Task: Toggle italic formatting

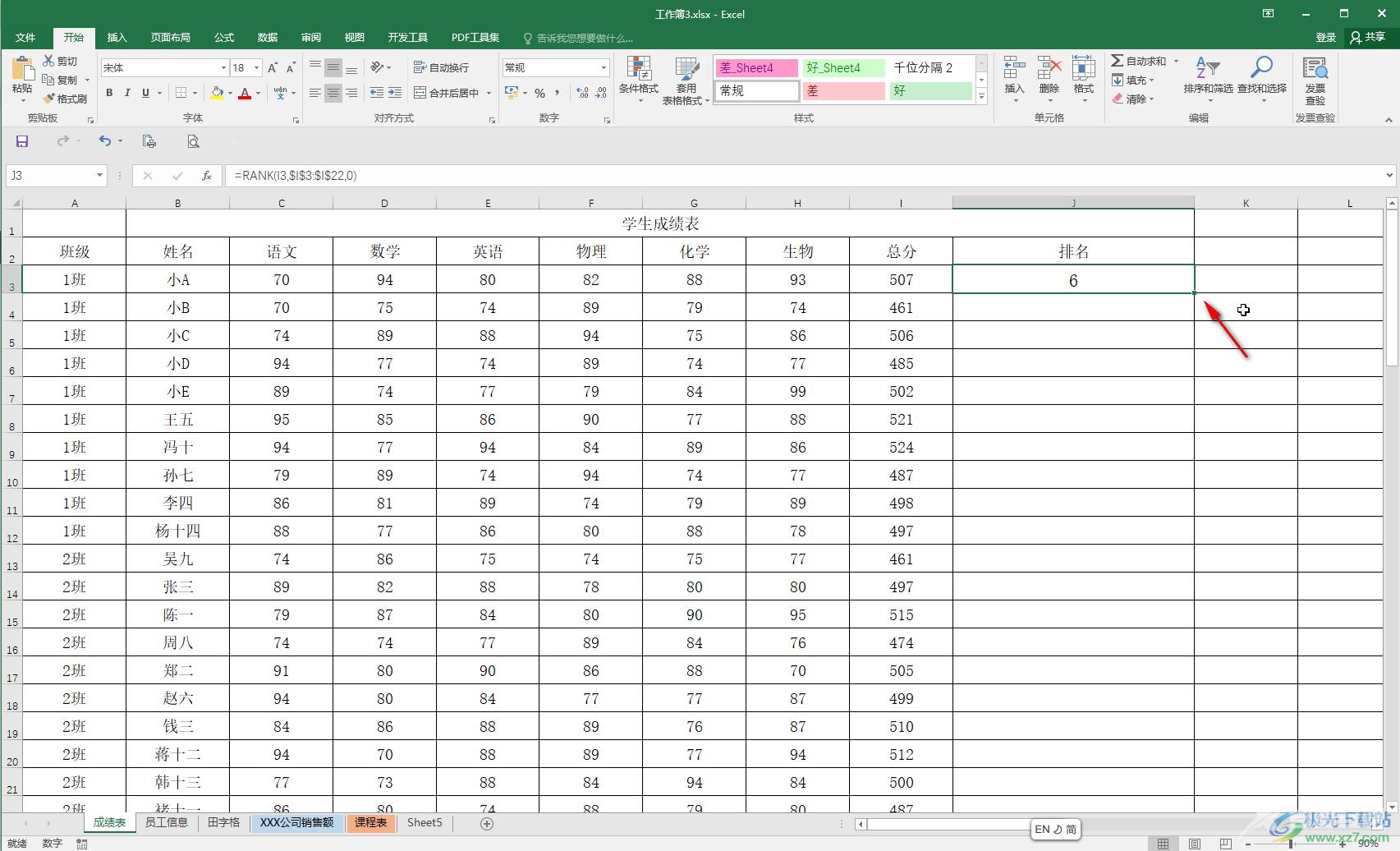Action: 127,93
